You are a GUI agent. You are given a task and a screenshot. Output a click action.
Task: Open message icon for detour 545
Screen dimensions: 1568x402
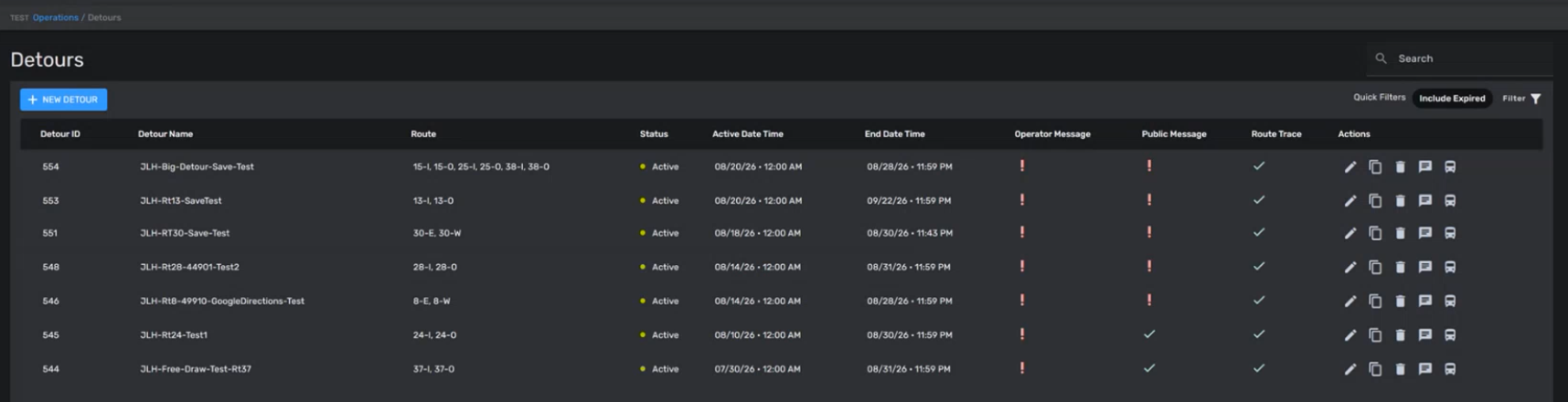[1424, 335]
